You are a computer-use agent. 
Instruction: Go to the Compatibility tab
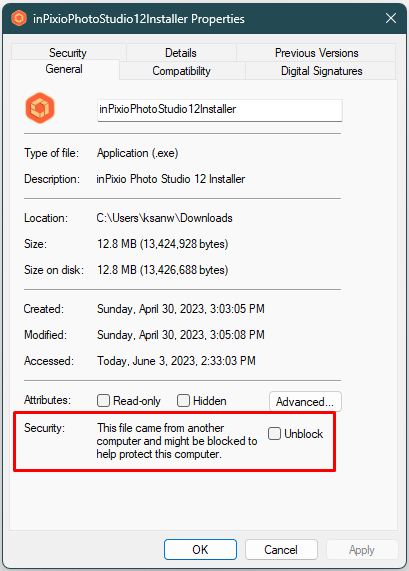pyautogui.click(x=182, y=71)
